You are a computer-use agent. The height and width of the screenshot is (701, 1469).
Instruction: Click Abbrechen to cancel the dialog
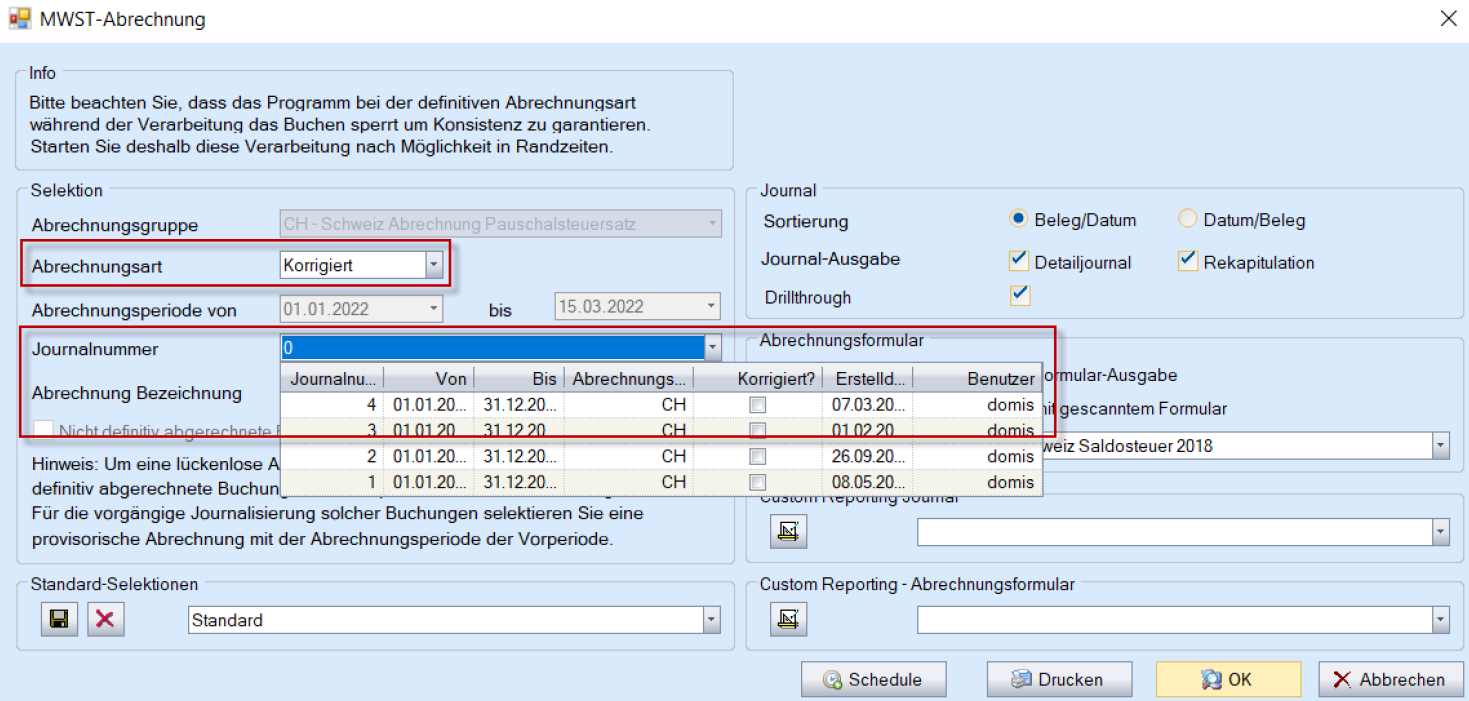pos(1389,679)
